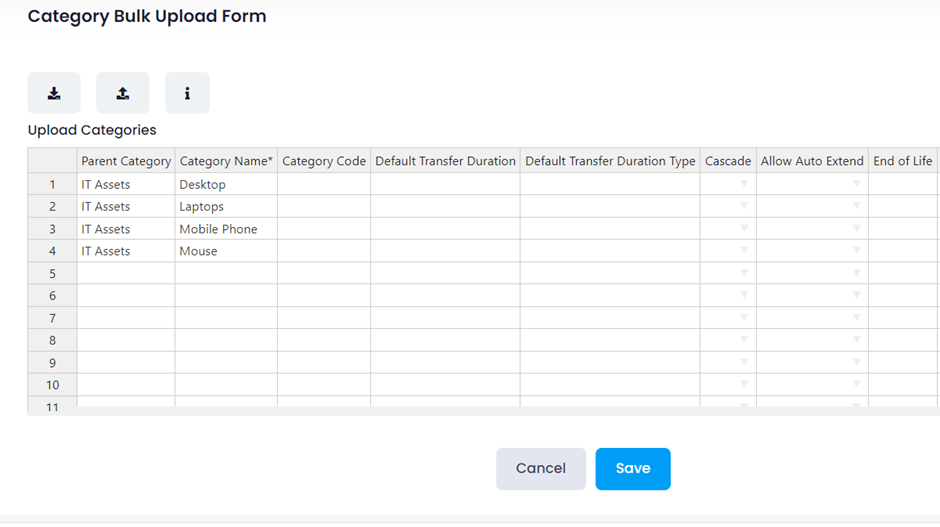
Task: Select Default Transfer Duration cell for Mouse row
Action: point(445,251)
